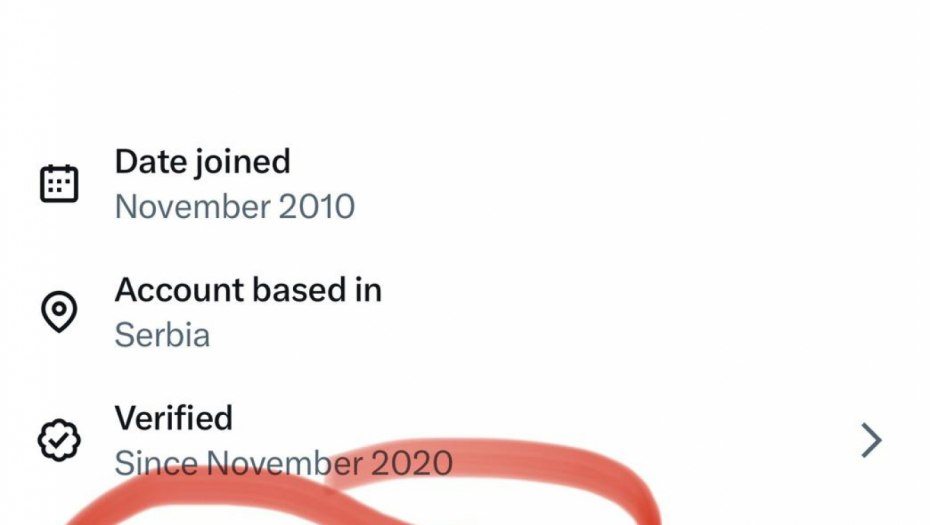Viewport: 930px width, 525px height.
Task: Tap the "Since November 2020" text
Action: tap(283, 463)
